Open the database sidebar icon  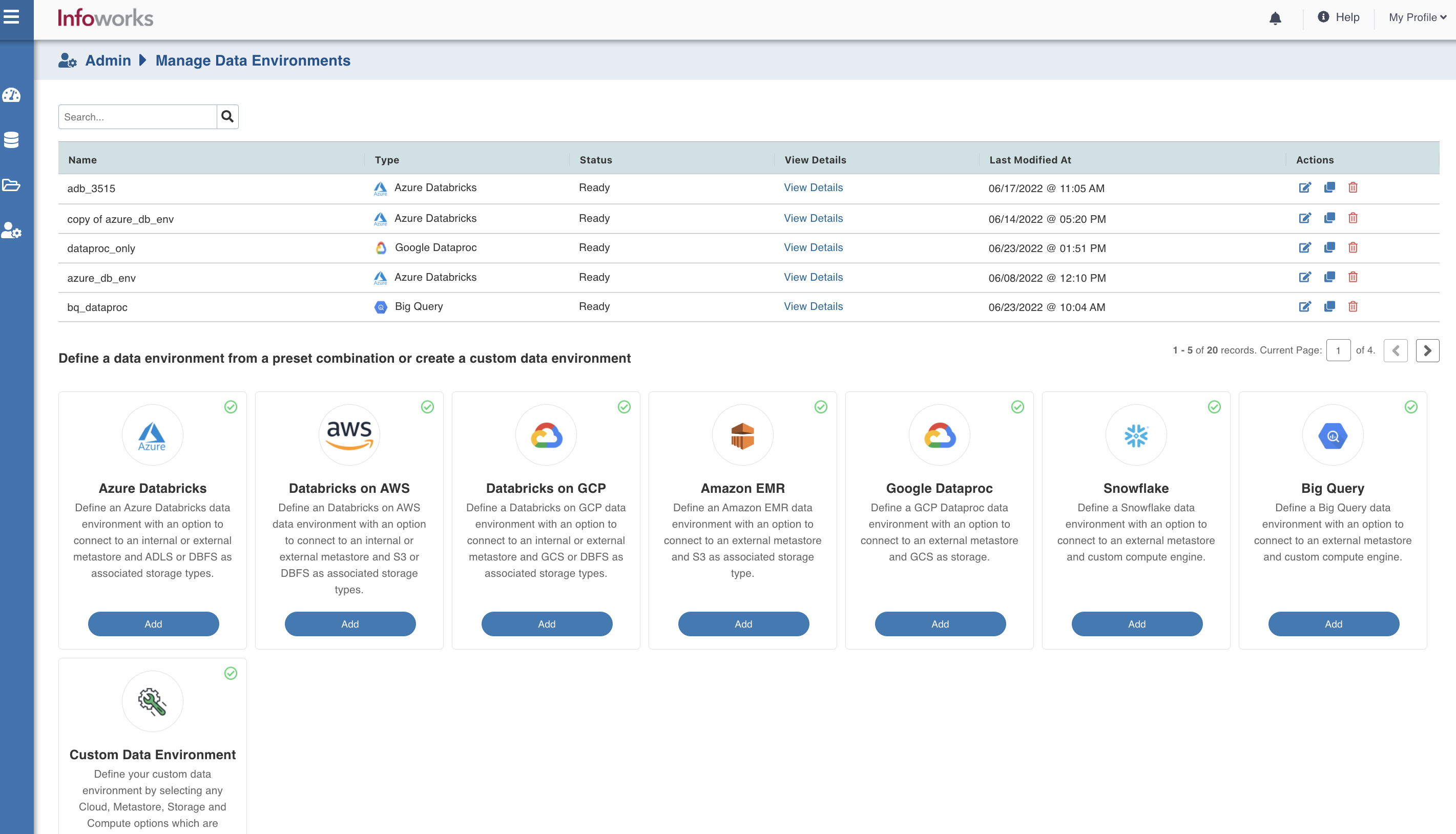(11, 140)
